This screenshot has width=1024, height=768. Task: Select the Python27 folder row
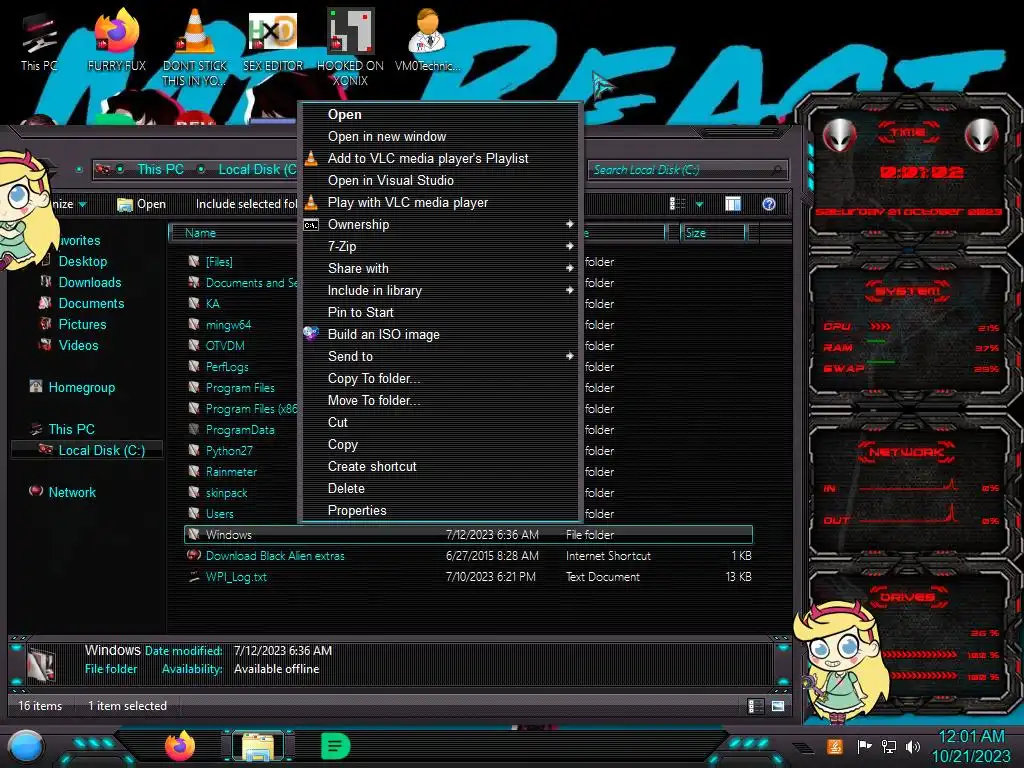click(x=229, y=451)
